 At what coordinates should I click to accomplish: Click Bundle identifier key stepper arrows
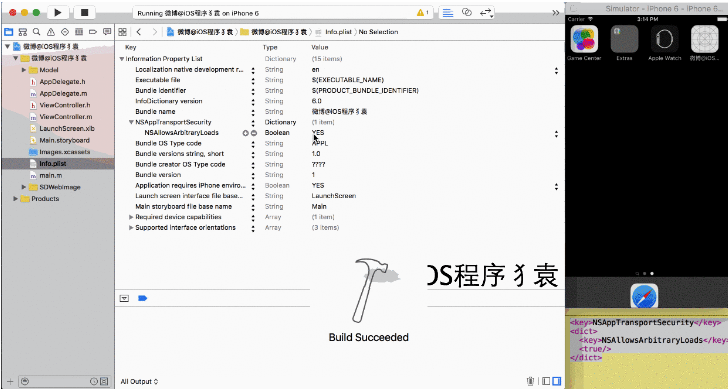click(x=253, y=91)
